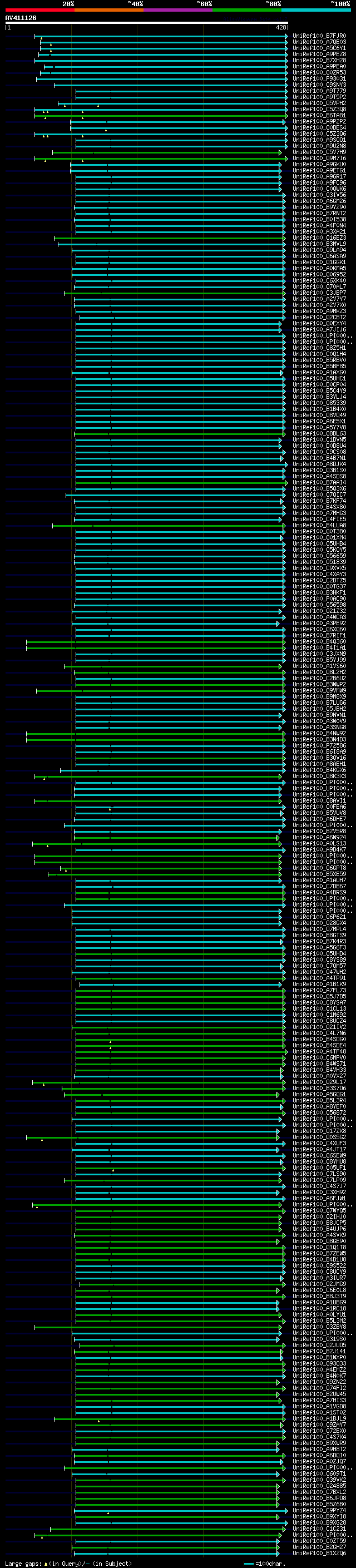Click the purple ~60% identity legend segment
The height and width of the screenshot is (1568, 356).
click(177, 10)
